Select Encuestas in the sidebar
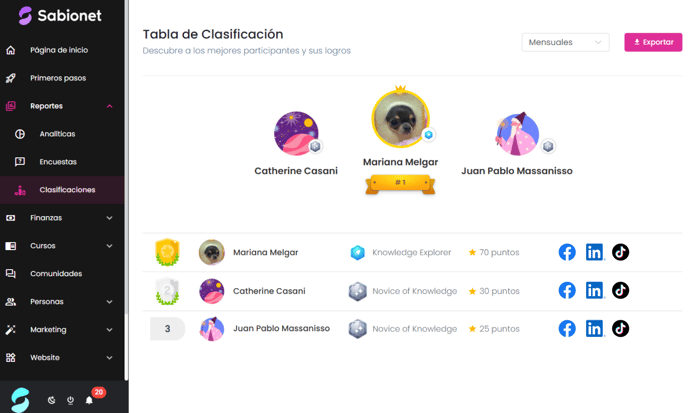Image resolution: width=688 pixels, height=413 pixels. pyautogui.click(x=58, y=162)
